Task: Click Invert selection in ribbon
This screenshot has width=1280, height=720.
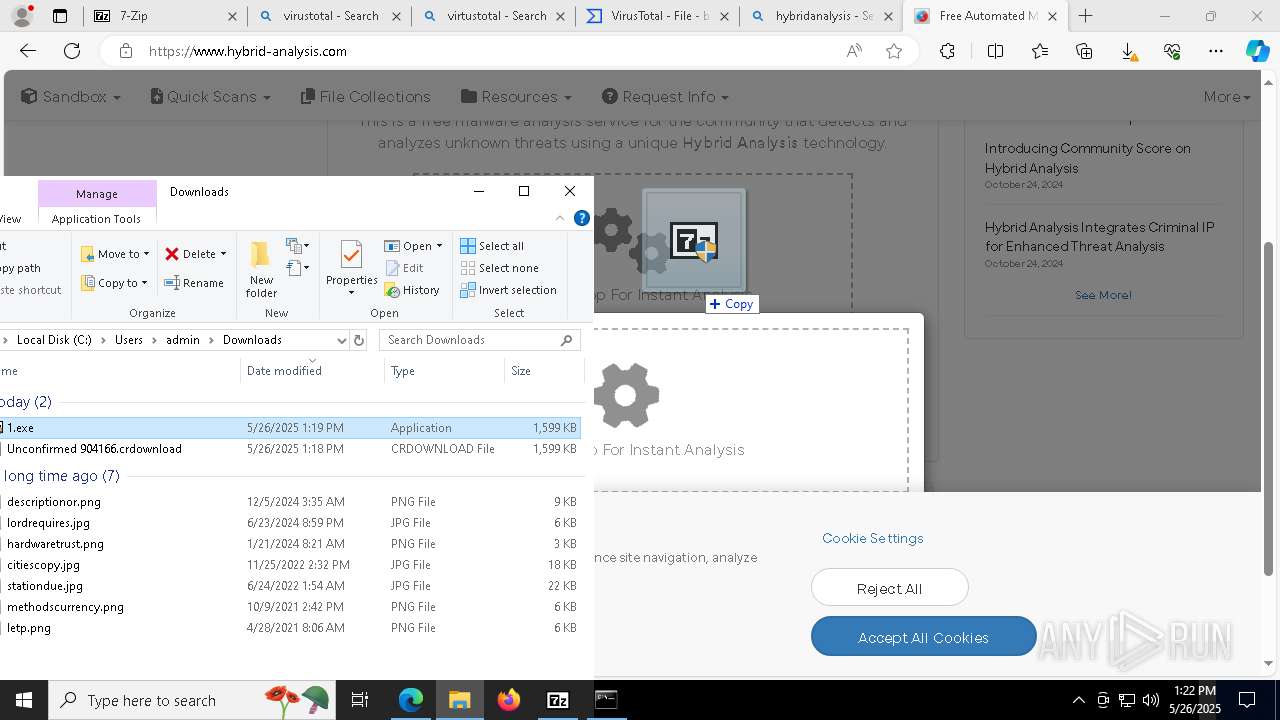Action: pyautogui.click(x=508, y=290)
